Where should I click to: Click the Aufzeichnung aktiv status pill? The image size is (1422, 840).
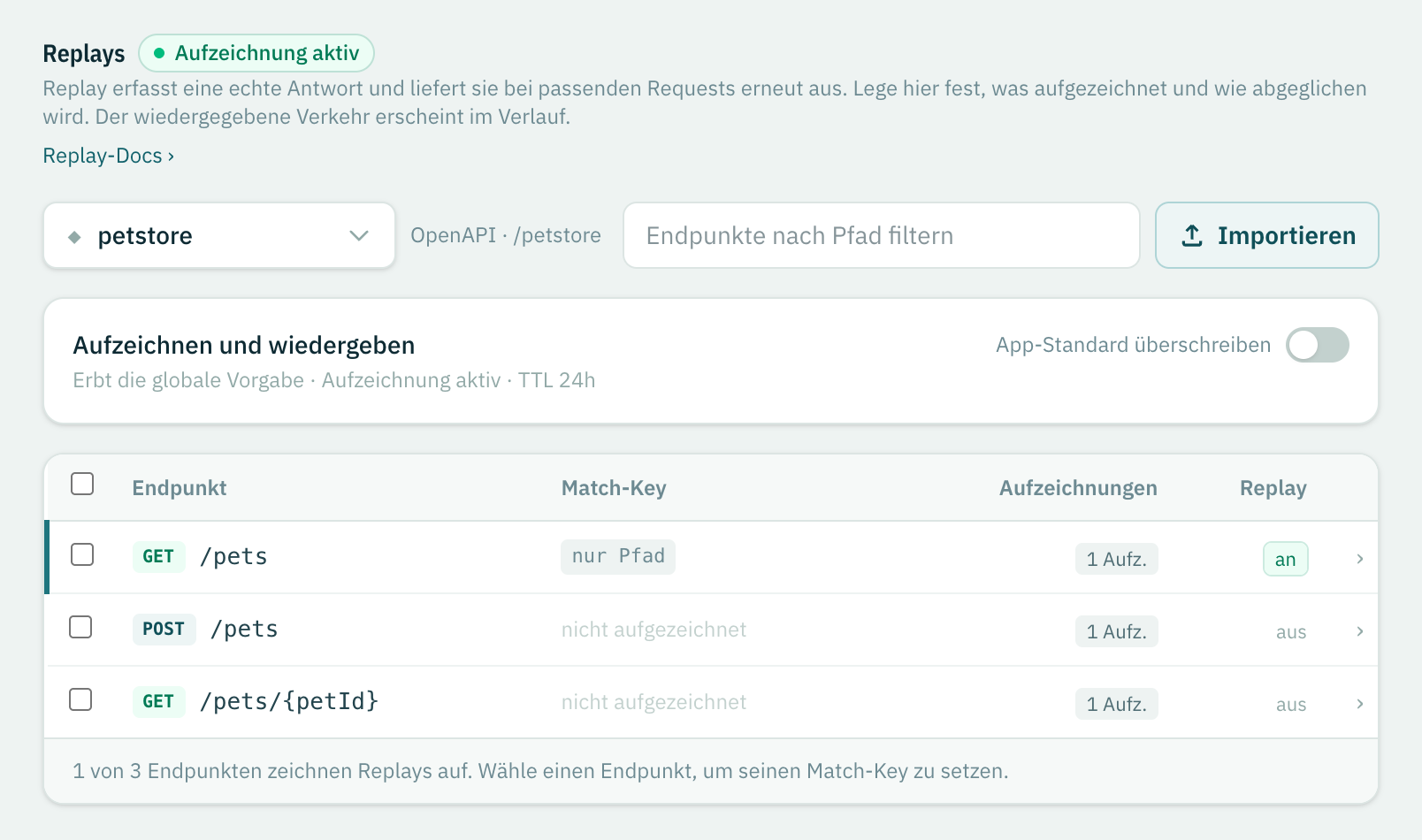[x=256, y=53]
